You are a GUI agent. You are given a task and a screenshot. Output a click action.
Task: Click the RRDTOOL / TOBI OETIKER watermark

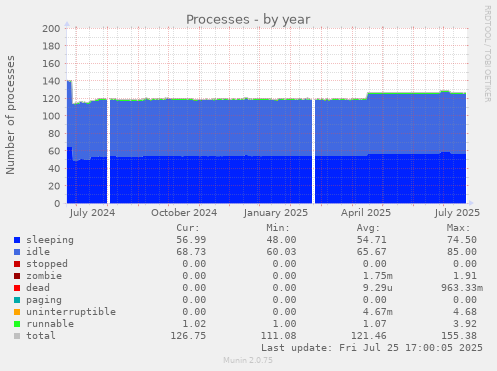click(487, 54)
